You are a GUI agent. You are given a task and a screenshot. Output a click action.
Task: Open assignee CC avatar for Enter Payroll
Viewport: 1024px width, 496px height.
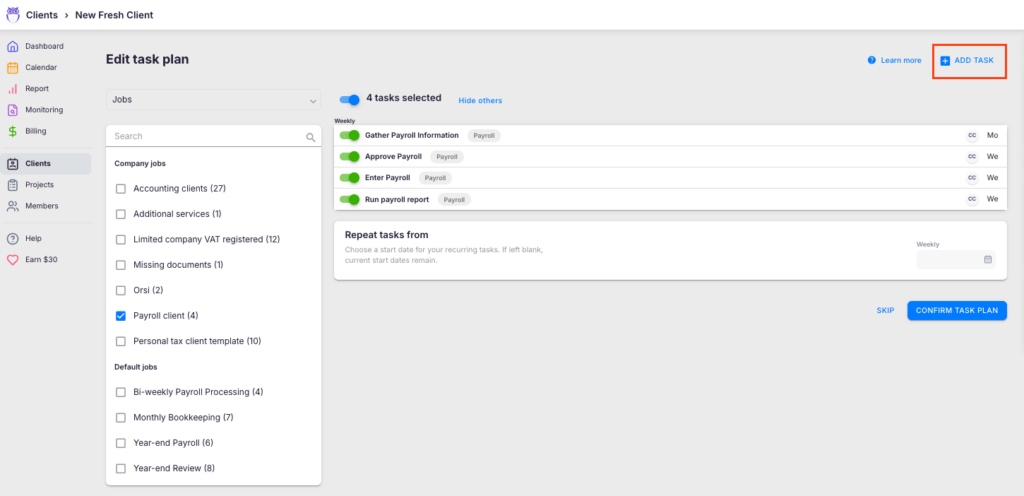[971, 178]
